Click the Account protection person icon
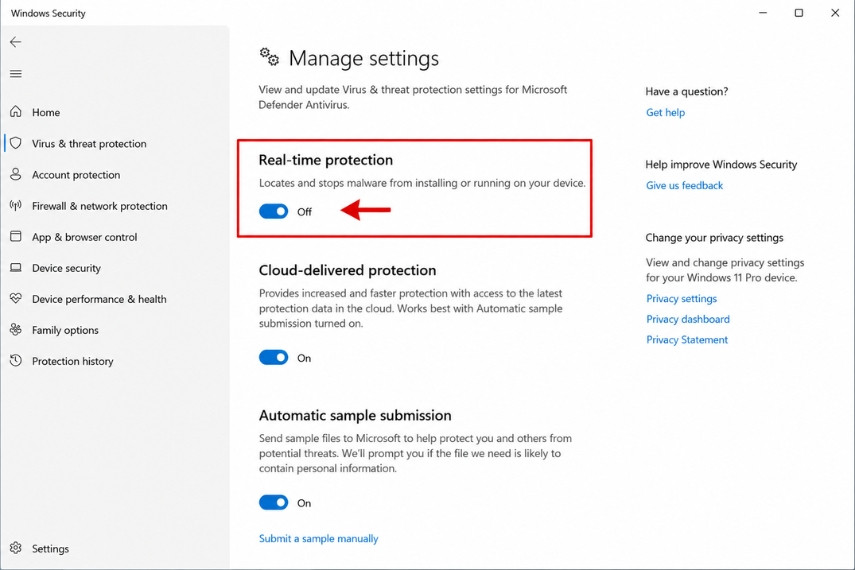Screen dimensions: 855x570 coord(16,174)
